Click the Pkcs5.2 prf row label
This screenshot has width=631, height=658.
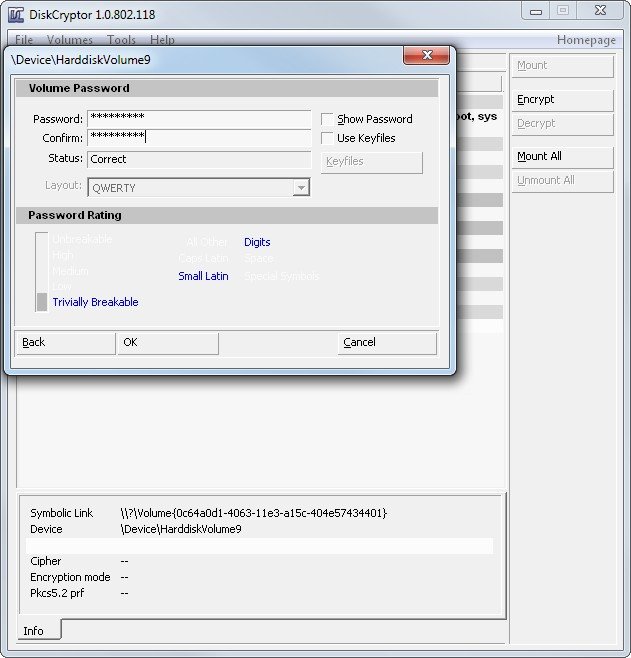click(57, 593)
